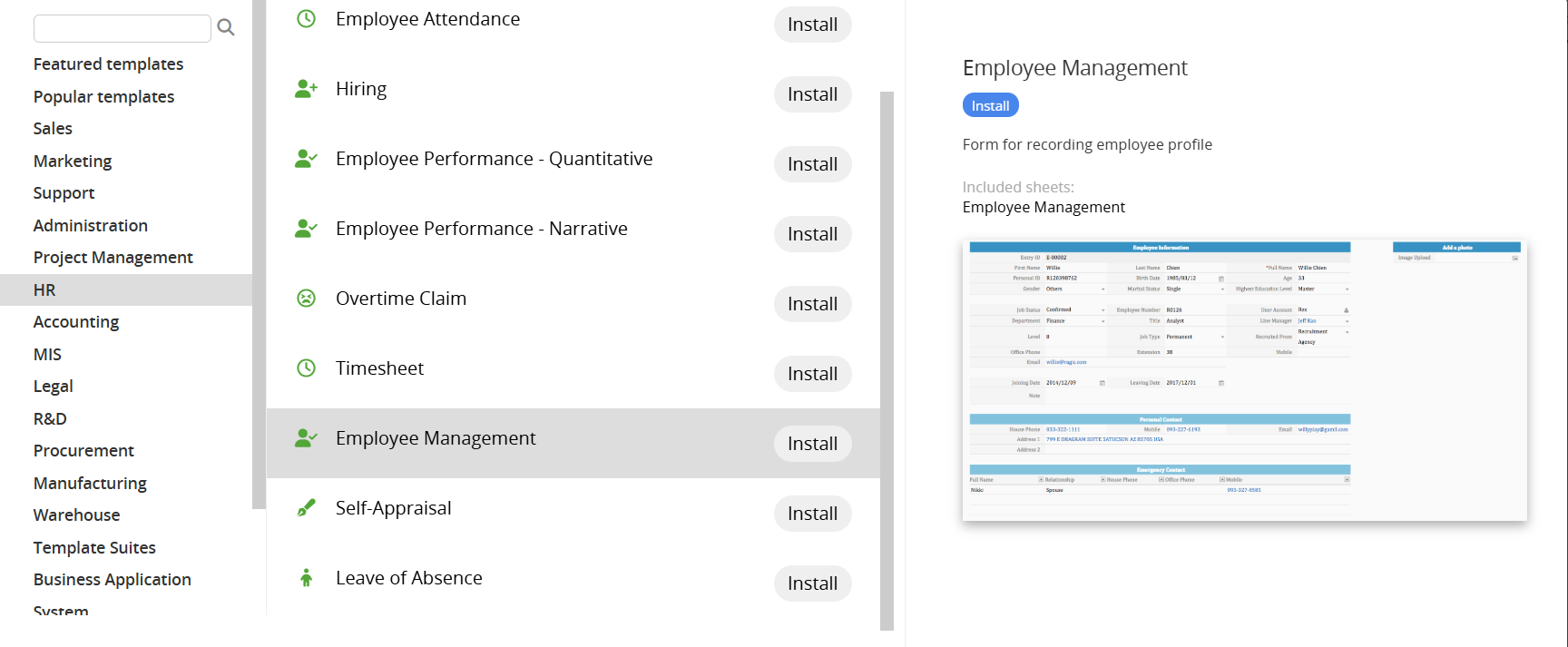Install the Hiring template

click(812, 94)
